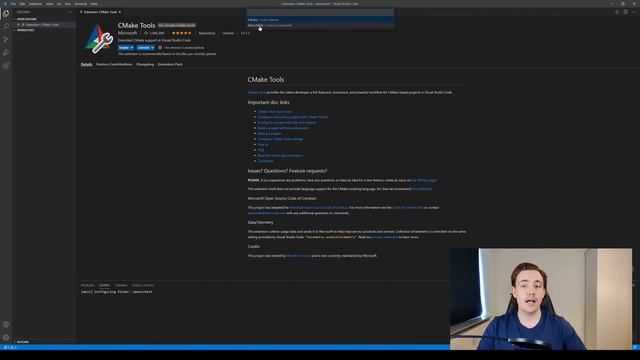The image size is (640, 360).
Task: Click the webcam video overlay of presenter
Action: [x=541, y=299]
